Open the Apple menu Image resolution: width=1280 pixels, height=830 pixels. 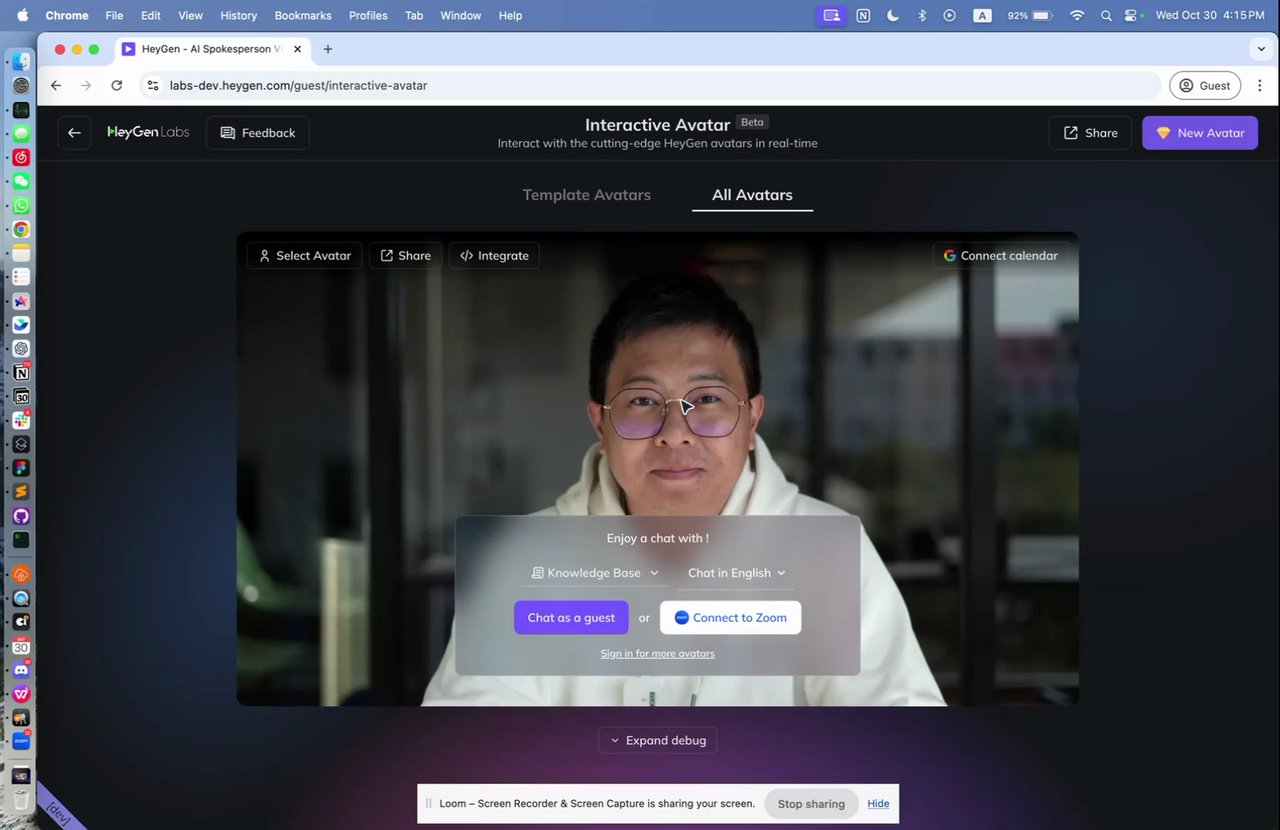pyautogui.click(x=23, y=15)
